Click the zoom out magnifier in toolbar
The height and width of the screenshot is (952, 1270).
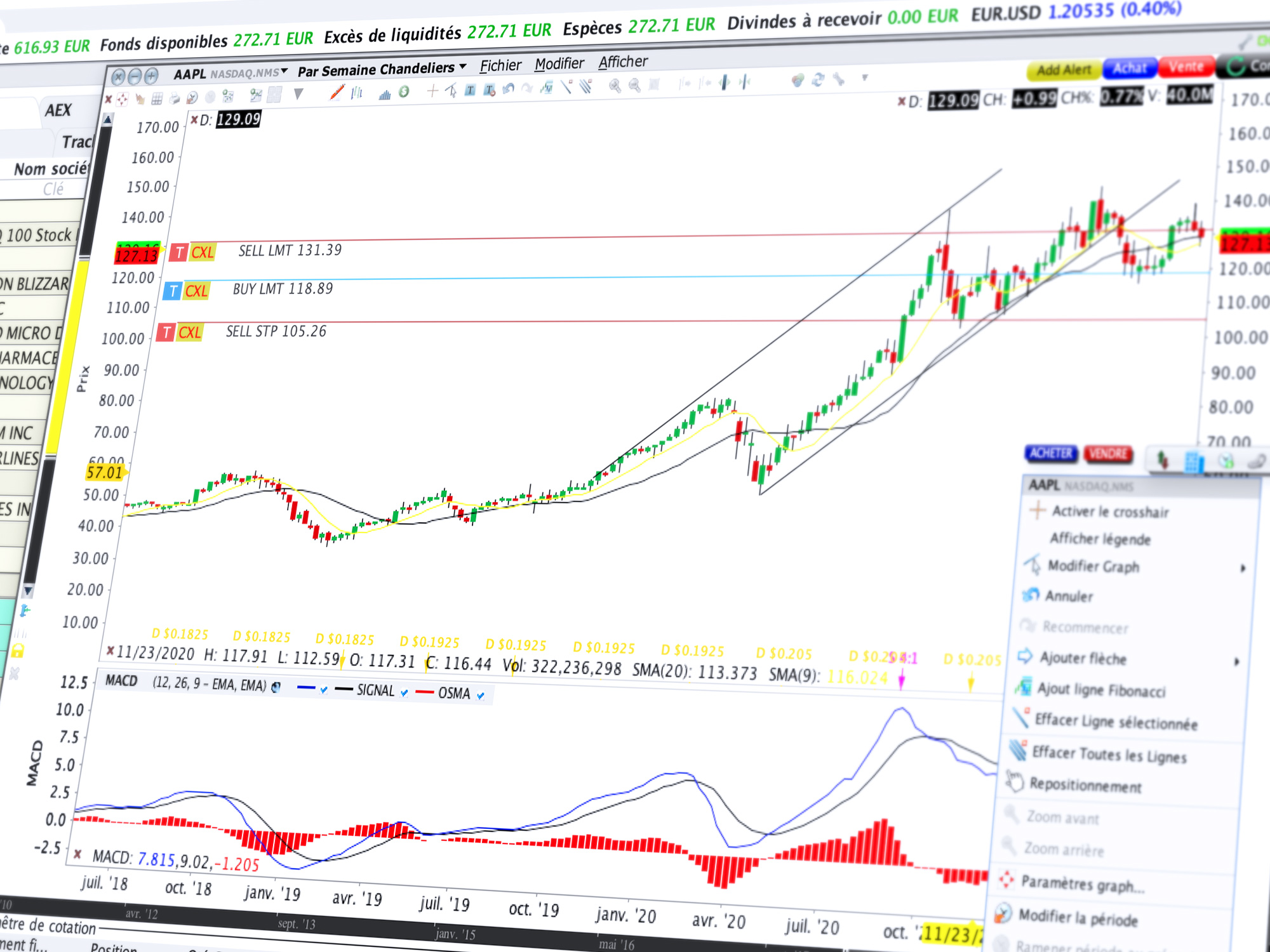pos(634,85)
